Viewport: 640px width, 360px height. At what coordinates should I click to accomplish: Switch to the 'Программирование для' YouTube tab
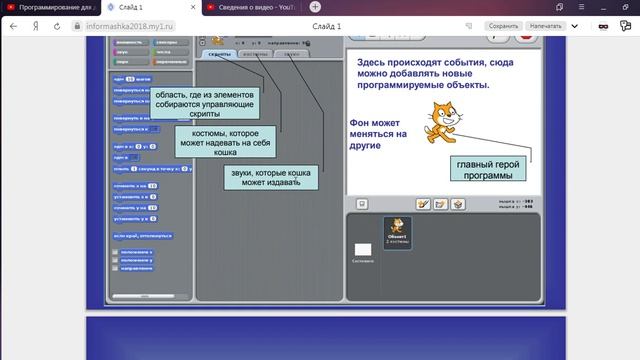[51, 7]
